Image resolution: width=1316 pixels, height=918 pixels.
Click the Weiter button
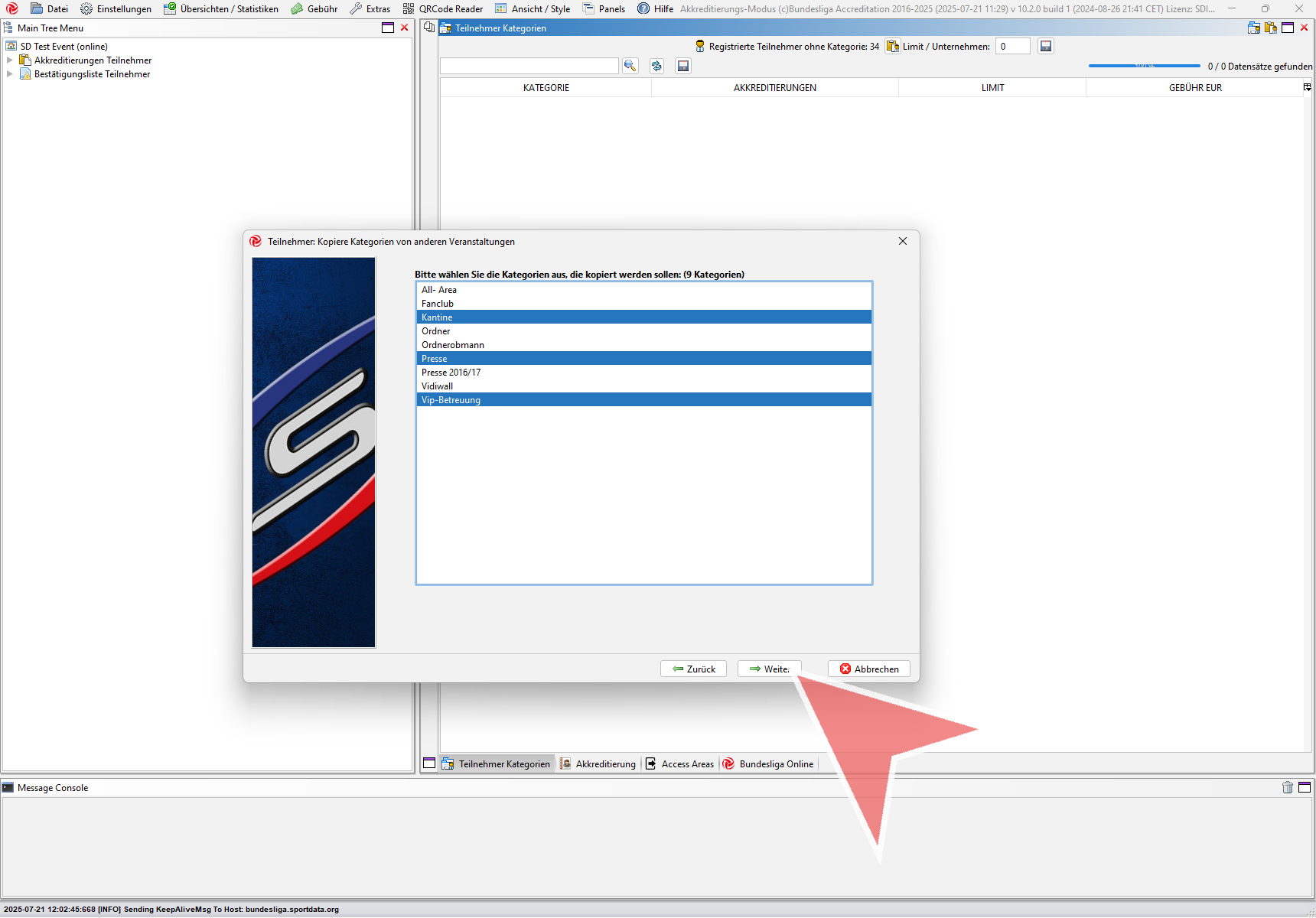coord(769,669)
